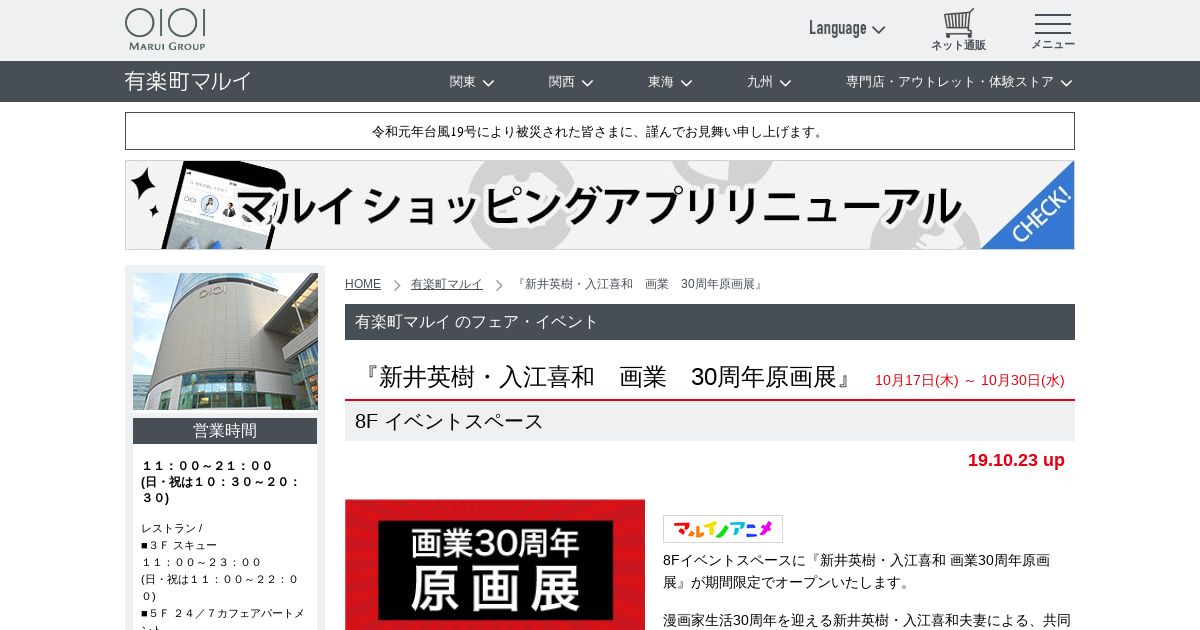Open the shopping cart ネット通販 icon
The width and height of the screenshot is (1200, 630).
pyautogui.click(x=958, y=30)
